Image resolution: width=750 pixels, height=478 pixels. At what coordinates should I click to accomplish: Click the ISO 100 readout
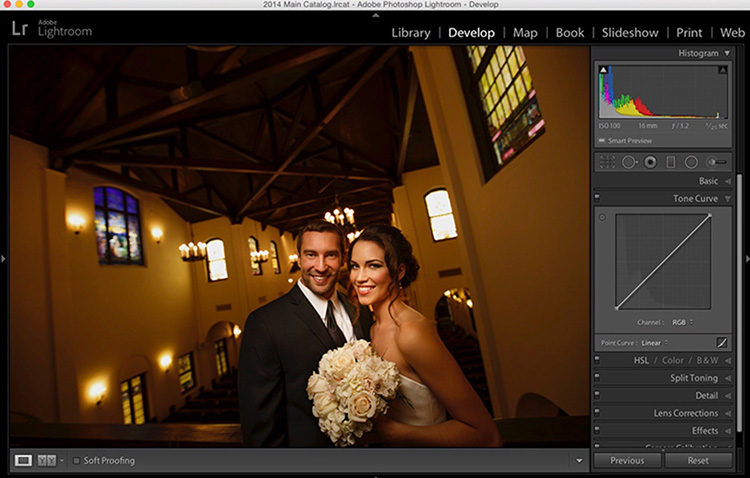point(609,126)
